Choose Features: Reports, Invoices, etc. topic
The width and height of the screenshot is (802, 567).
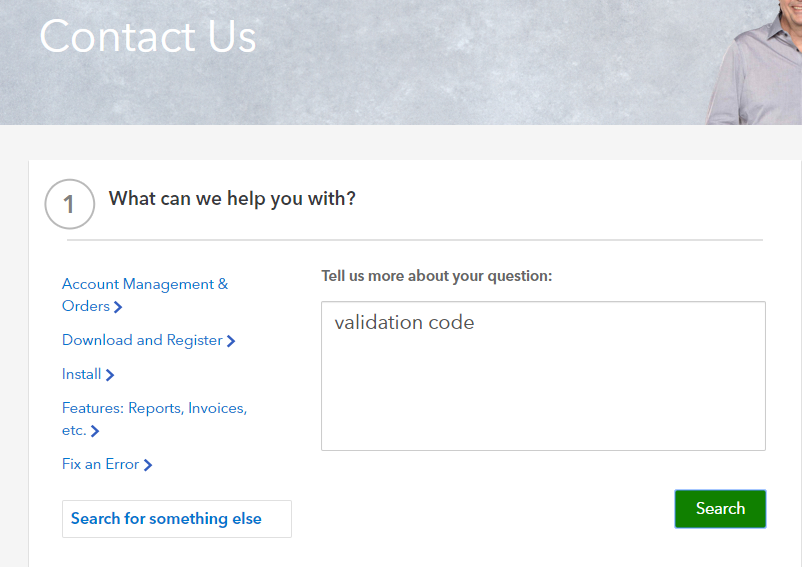[154, 408]
